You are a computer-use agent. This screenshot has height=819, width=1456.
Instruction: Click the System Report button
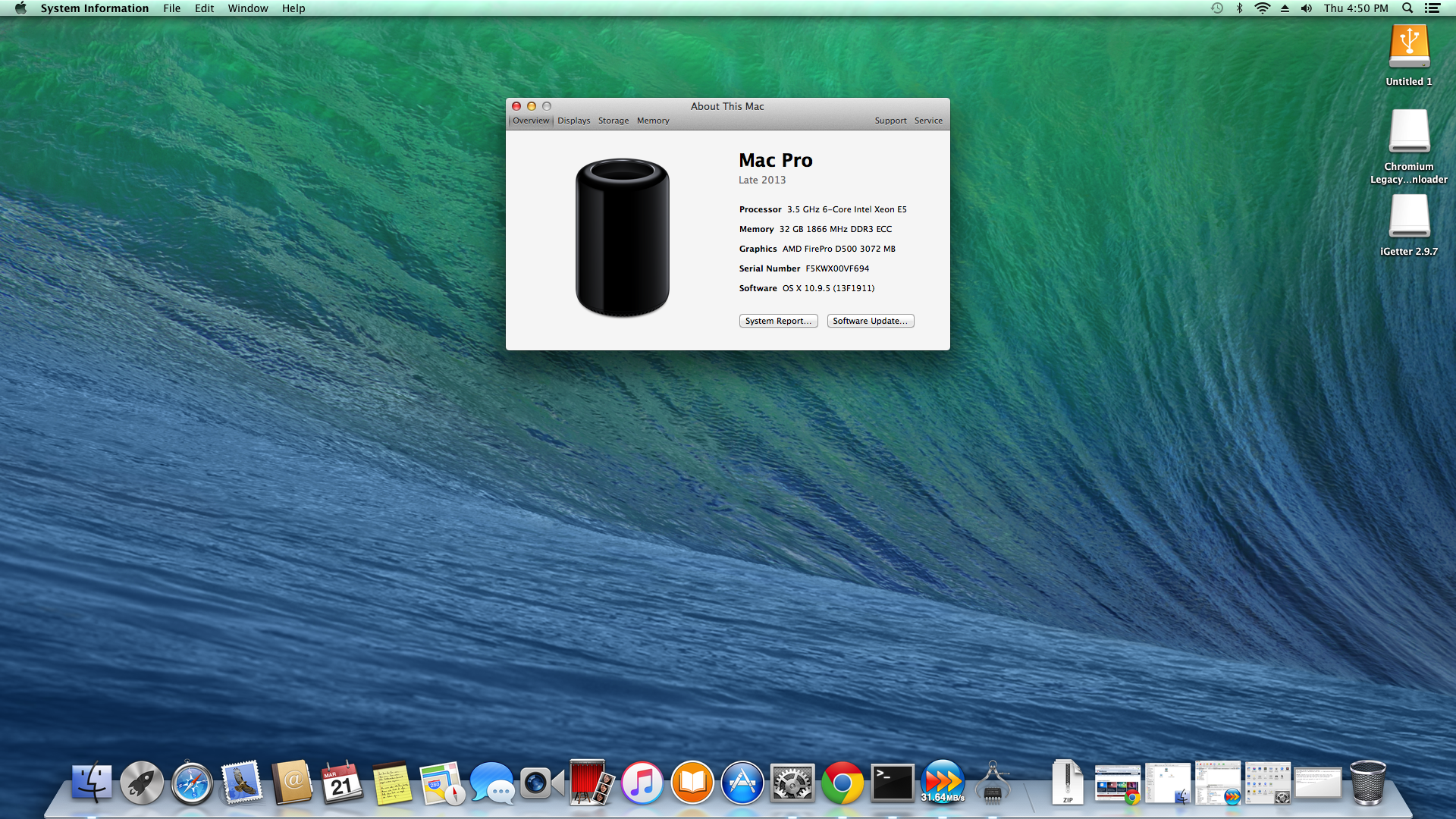click(778, 321)
